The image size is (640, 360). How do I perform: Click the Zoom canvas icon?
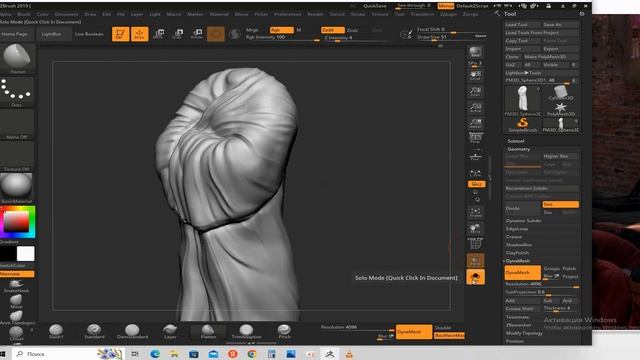click(x=475, y=91)
